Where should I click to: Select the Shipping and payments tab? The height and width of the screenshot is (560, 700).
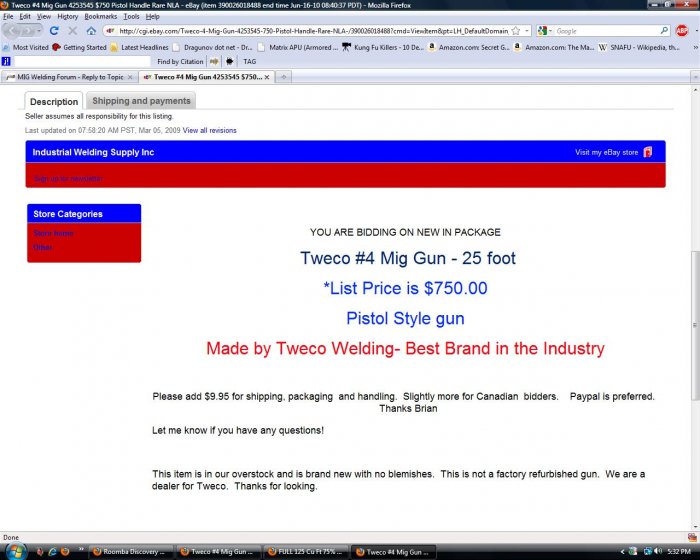point(141,101)
